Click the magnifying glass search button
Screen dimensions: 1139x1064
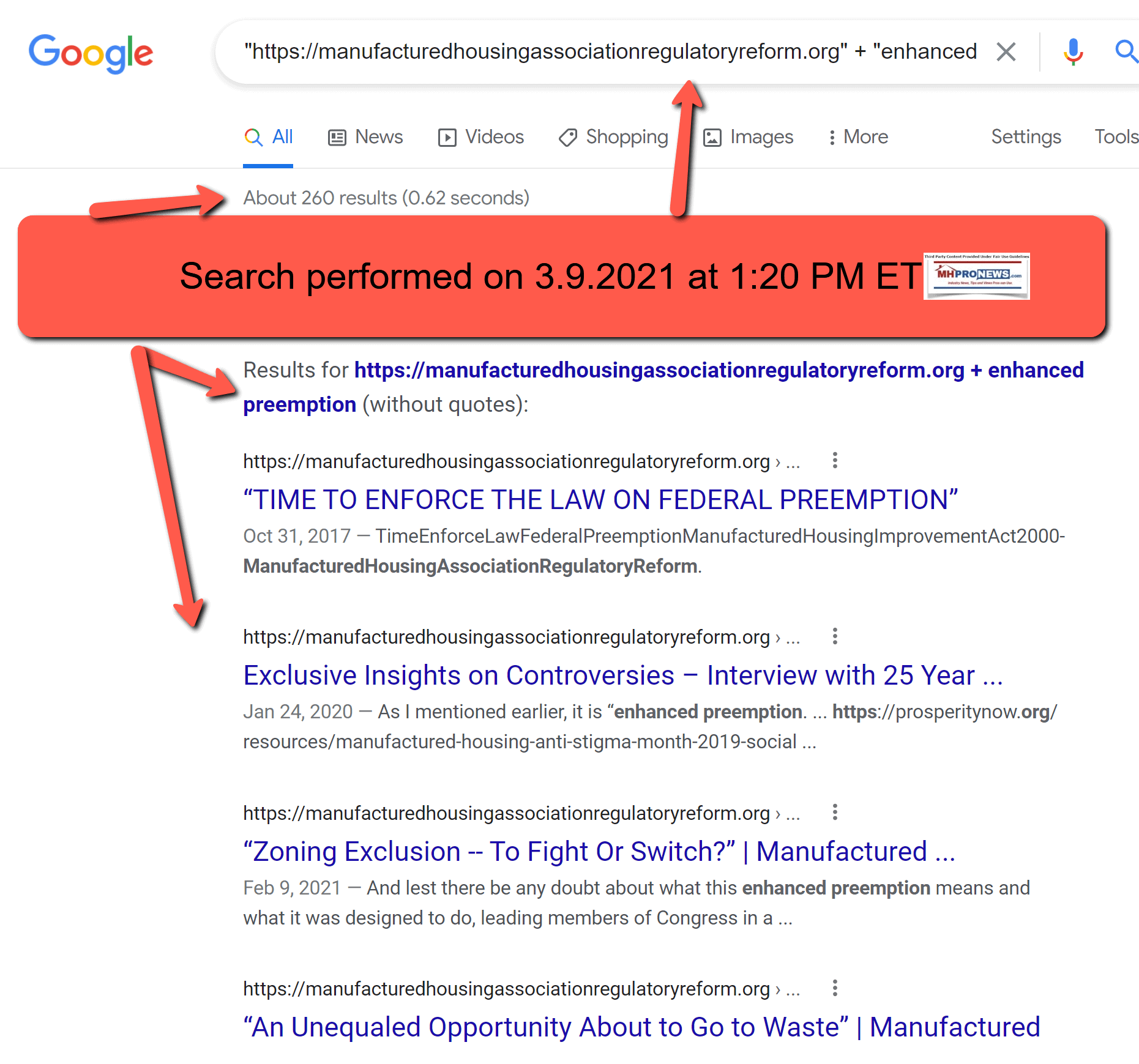point(1126,52)
